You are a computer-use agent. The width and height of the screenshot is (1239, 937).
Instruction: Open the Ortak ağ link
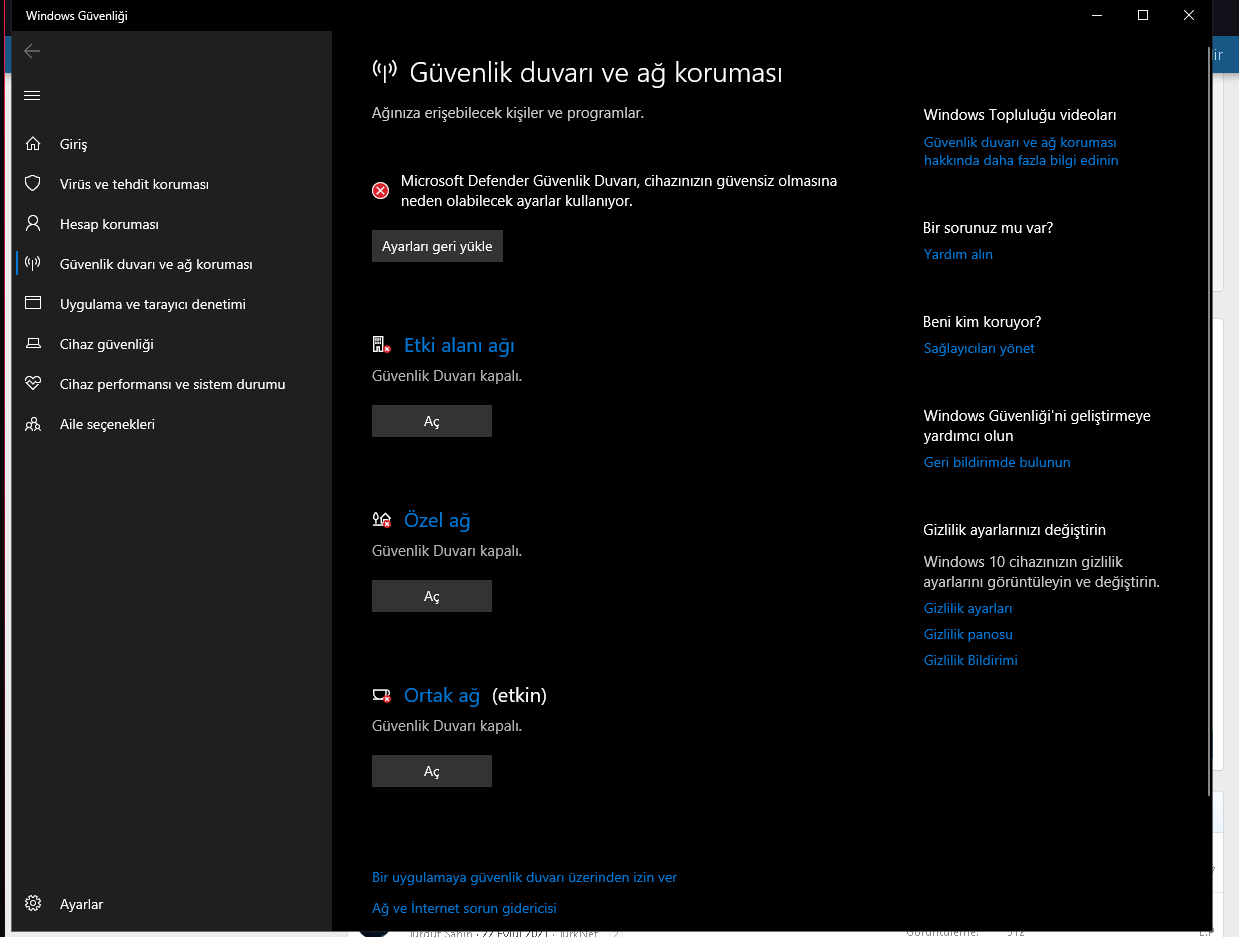442,695
